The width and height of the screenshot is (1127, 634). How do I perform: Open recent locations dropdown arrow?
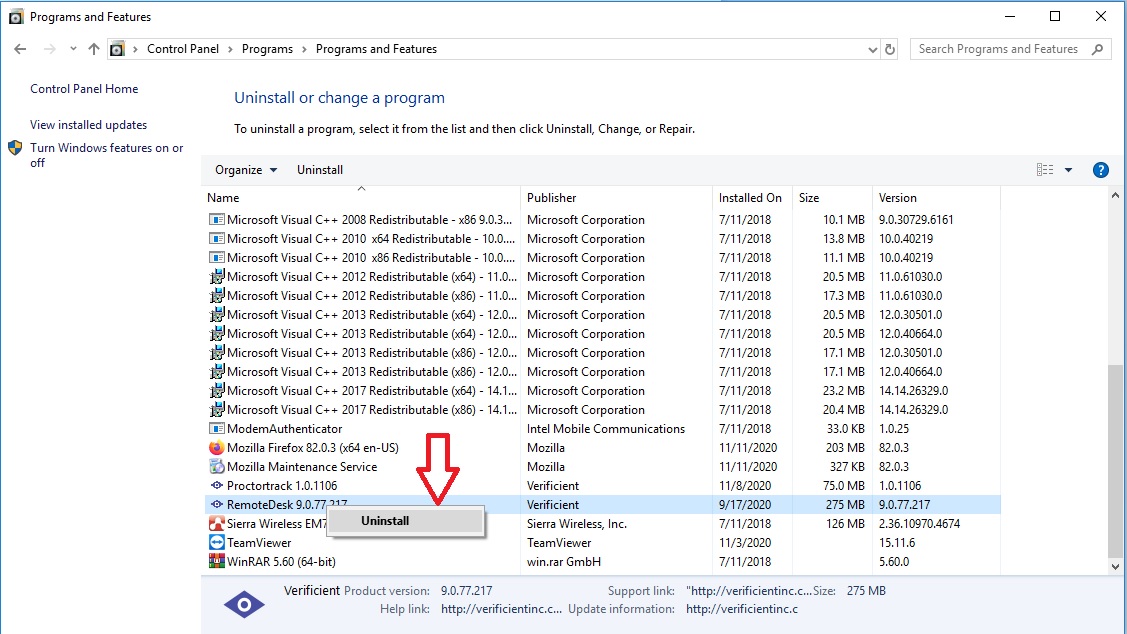(73, 49)
